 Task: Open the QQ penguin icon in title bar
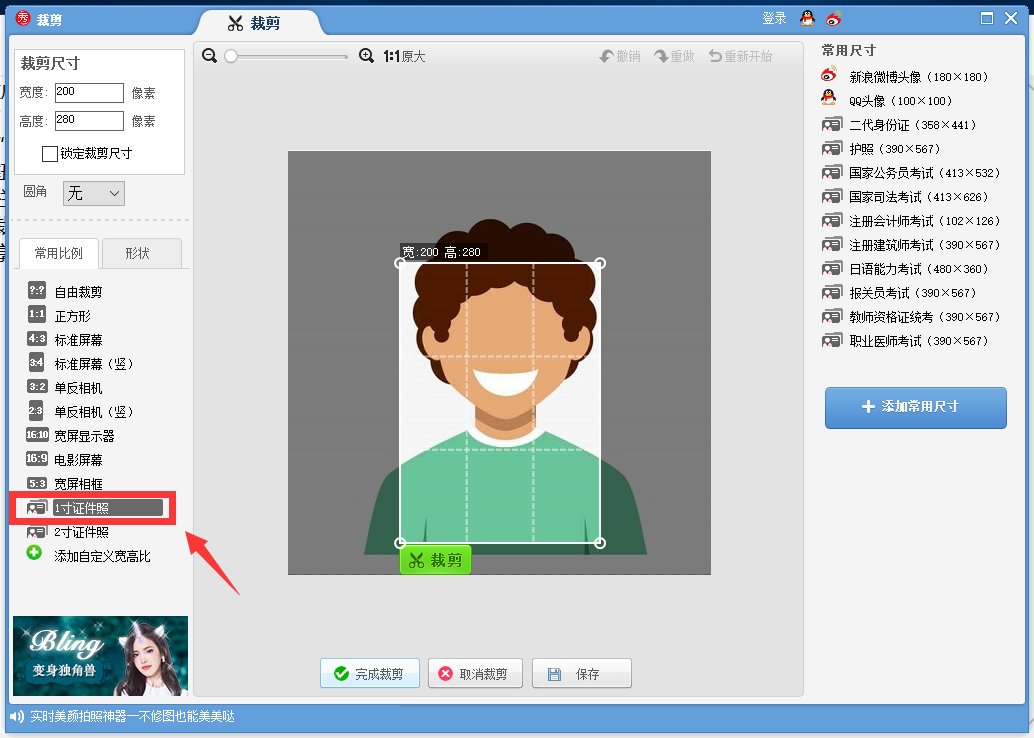(807, 18)
